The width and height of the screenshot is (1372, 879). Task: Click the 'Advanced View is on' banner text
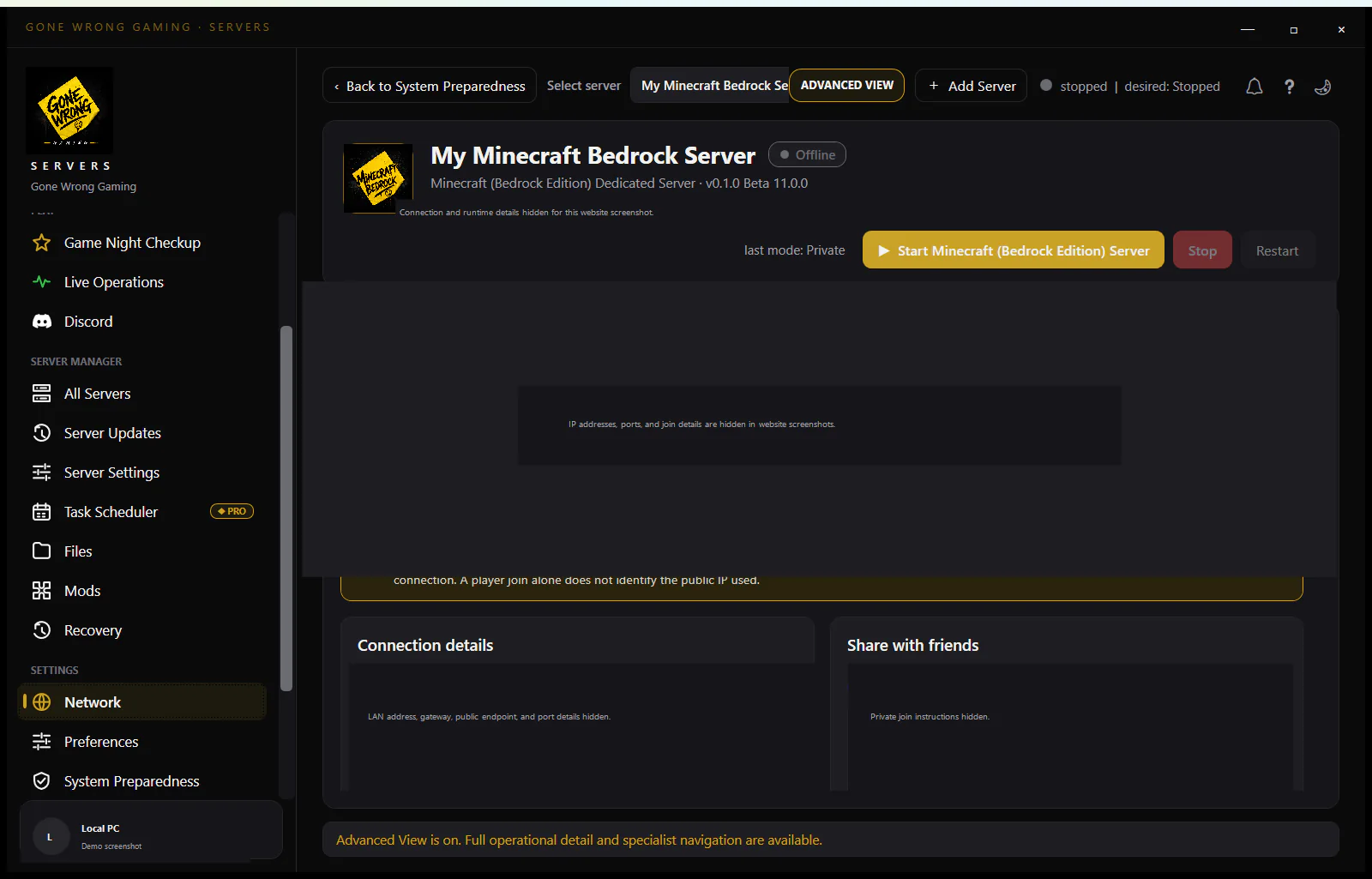[x=579, y=840]
